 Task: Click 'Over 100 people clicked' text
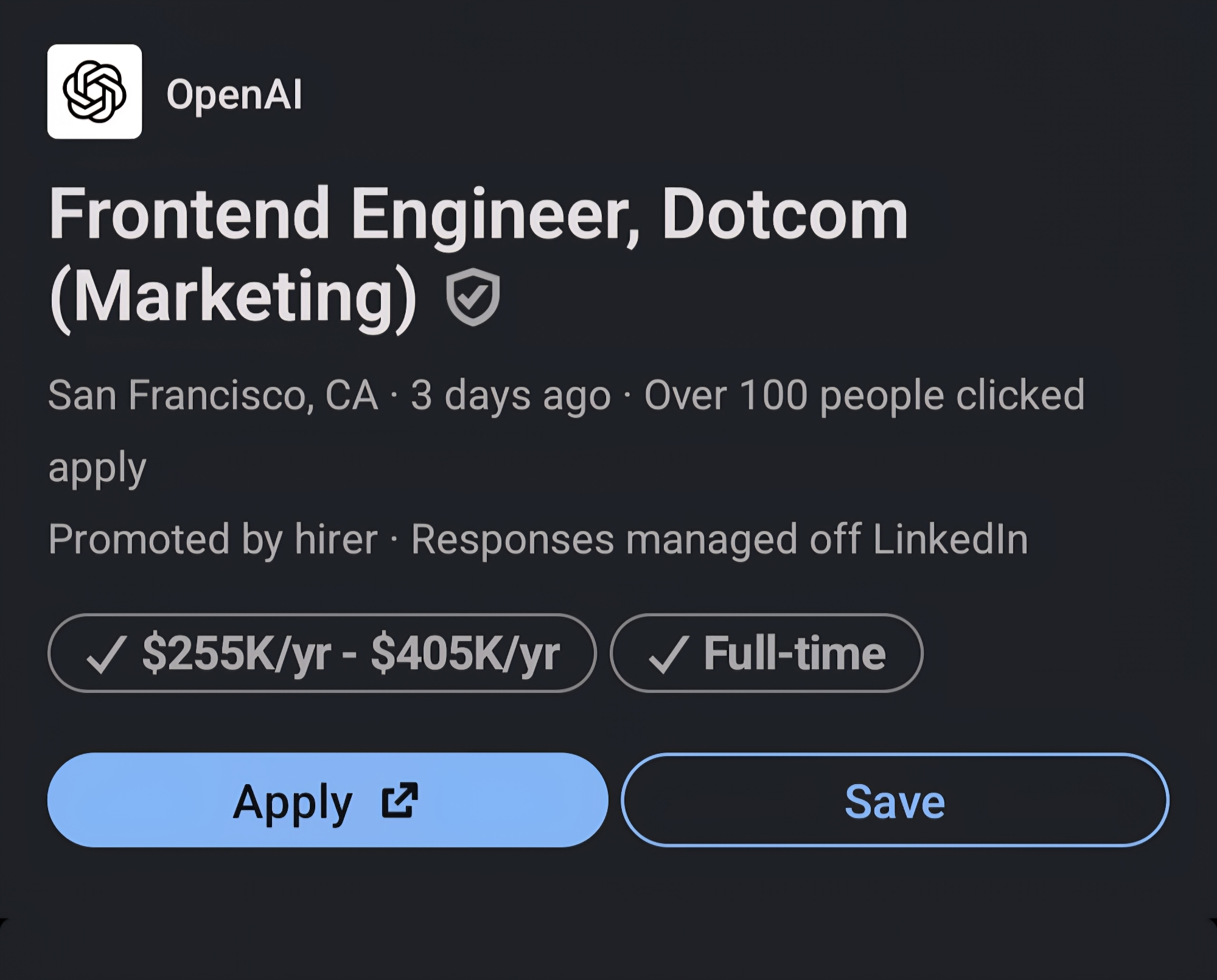pyautogui.click(x=864, y=395)
